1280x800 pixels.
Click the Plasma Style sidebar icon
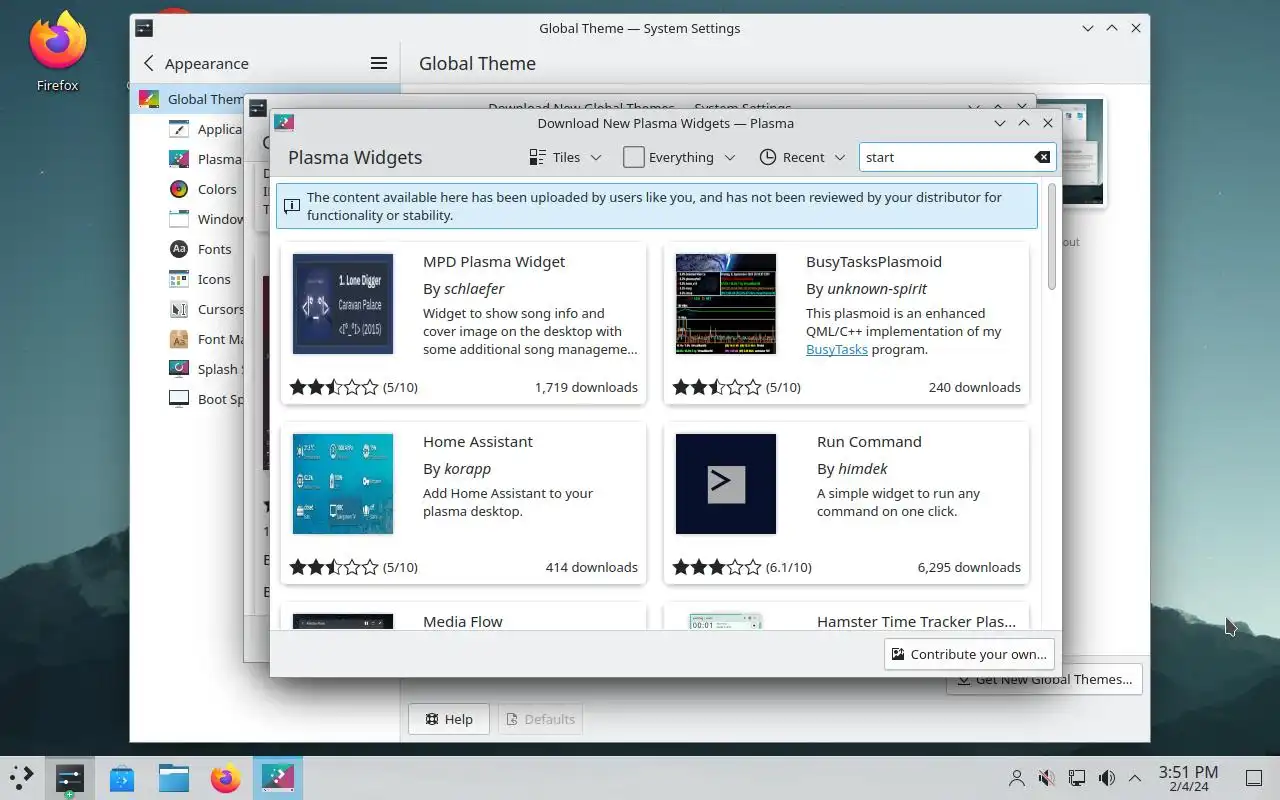179,159
